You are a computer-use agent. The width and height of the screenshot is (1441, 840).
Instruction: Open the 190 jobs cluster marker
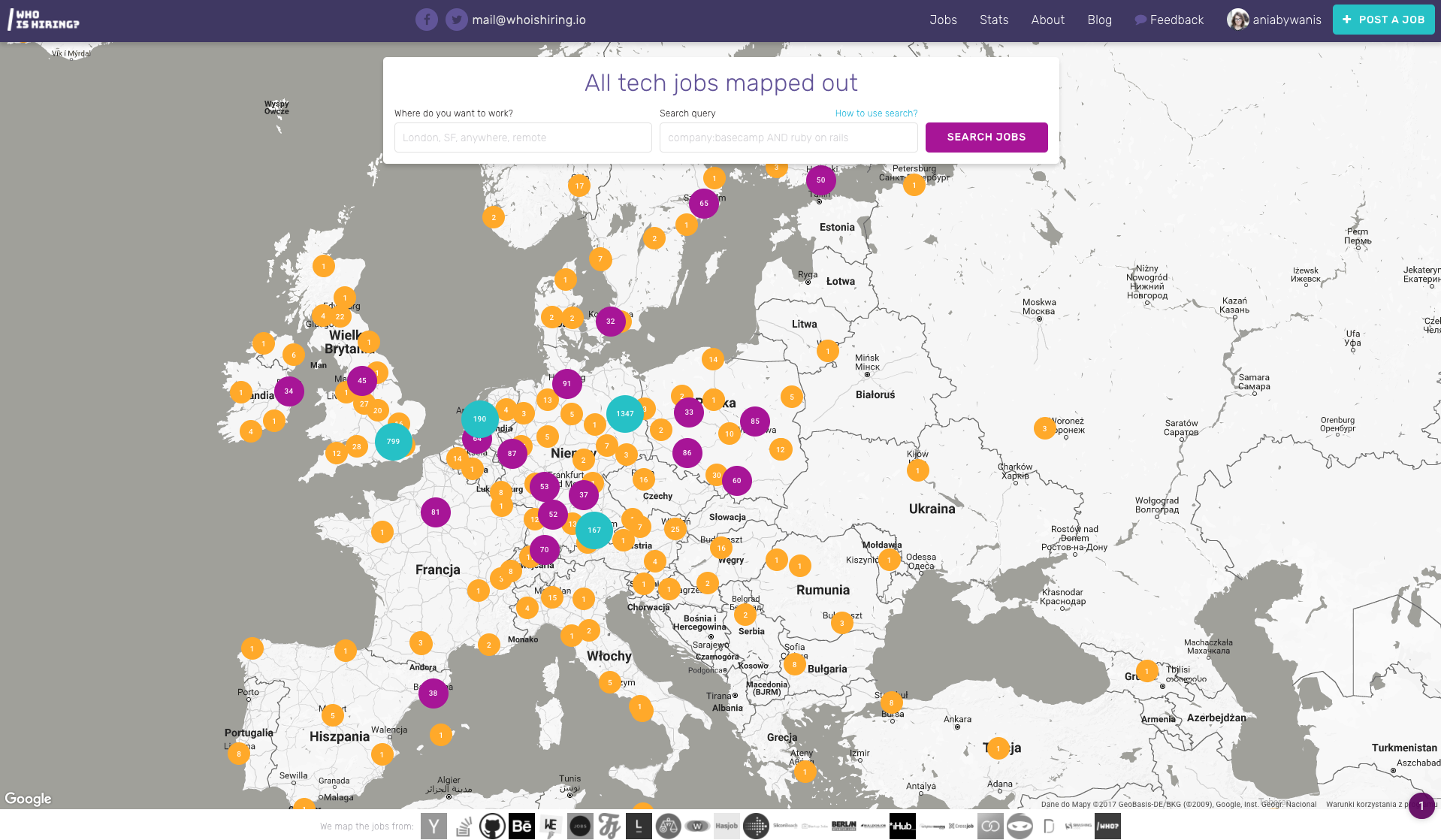(x=480, y=418)
